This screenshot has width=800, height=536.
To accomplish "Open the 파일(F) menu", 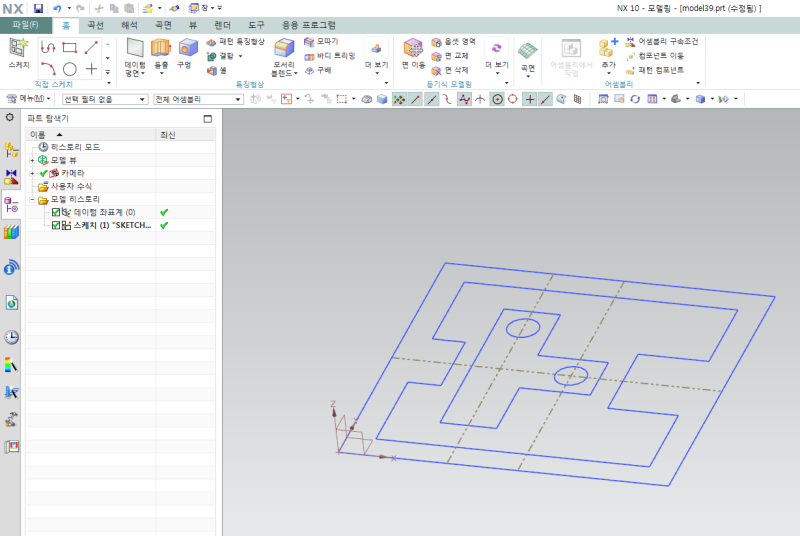I will click(x=25, y=24).
